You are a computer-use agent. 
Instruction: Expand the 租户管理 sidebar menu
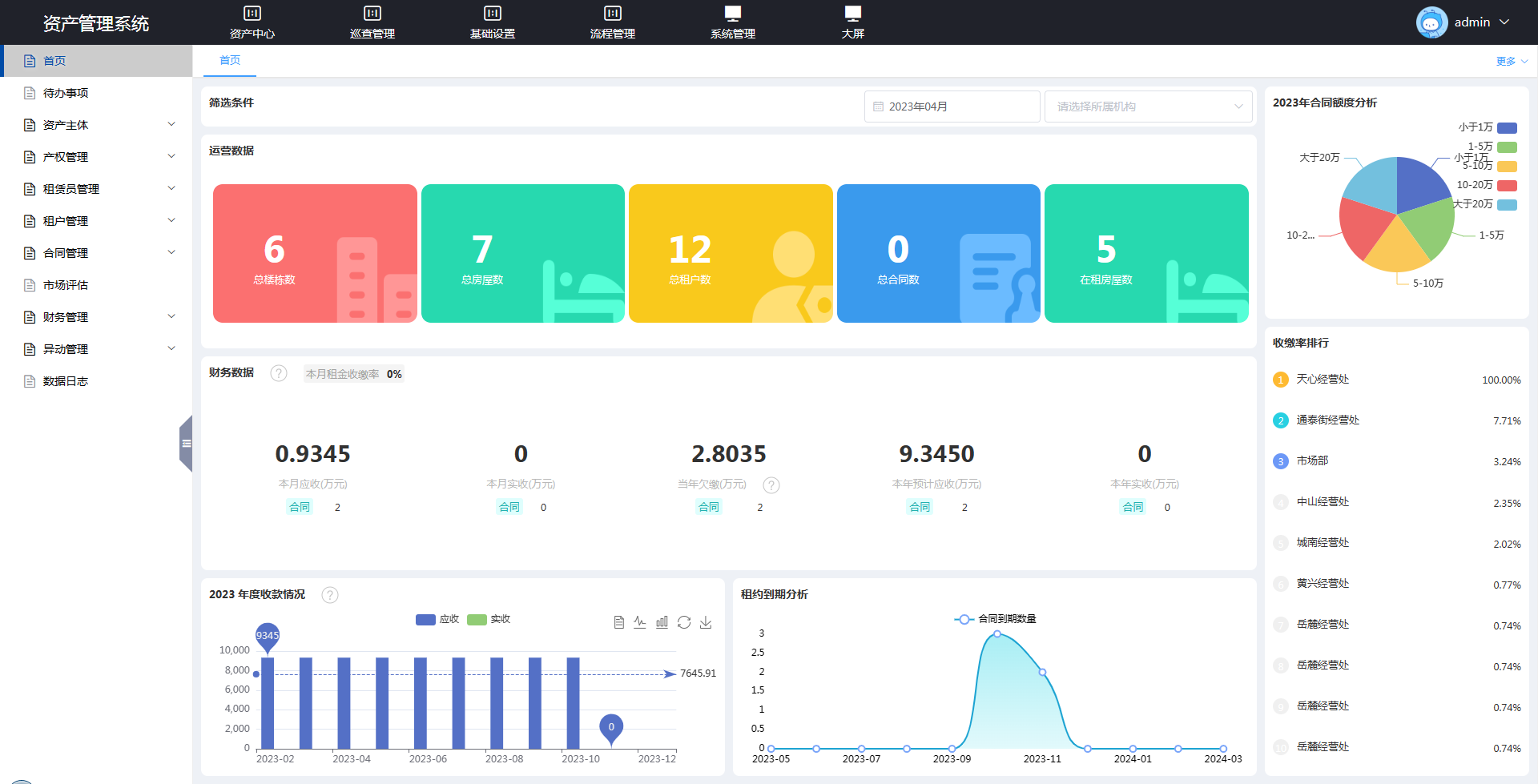(96, 221)
